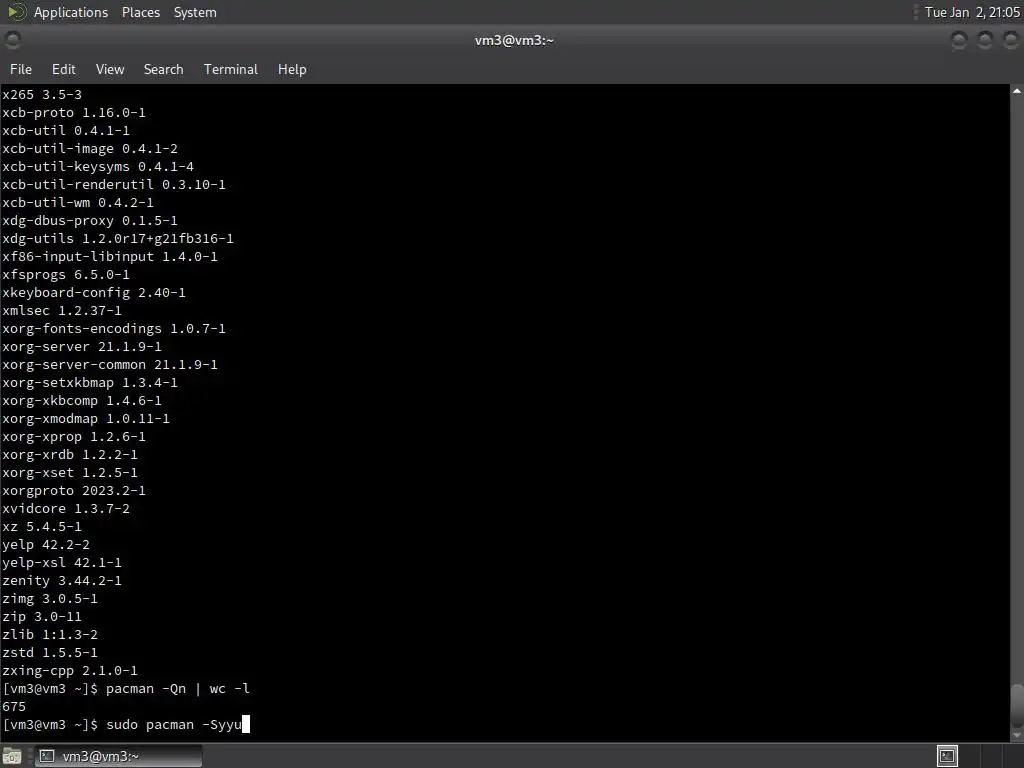Click the line 'xcb-util-renderutil 0.3.10-1'
This screenshot has width=1024, height=768.
[114, 185]
